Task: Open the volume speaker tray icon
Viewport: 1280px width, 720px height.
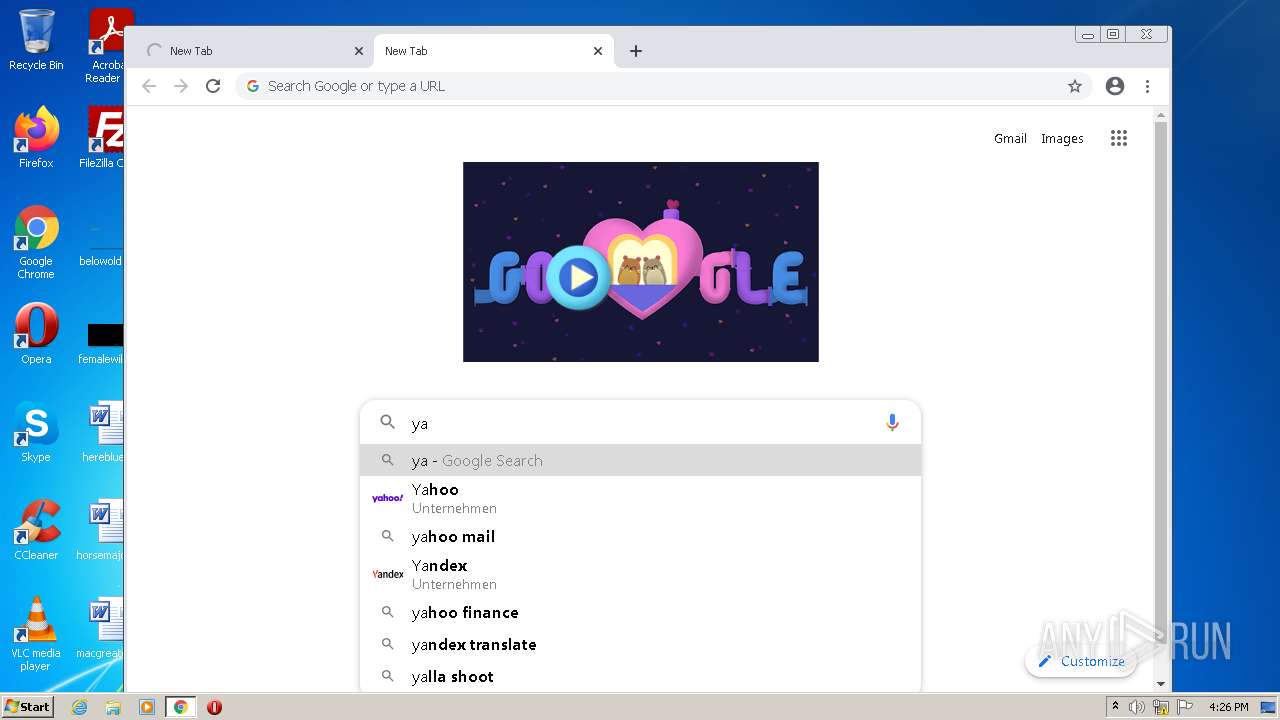Action: [x=1137, y=707]
